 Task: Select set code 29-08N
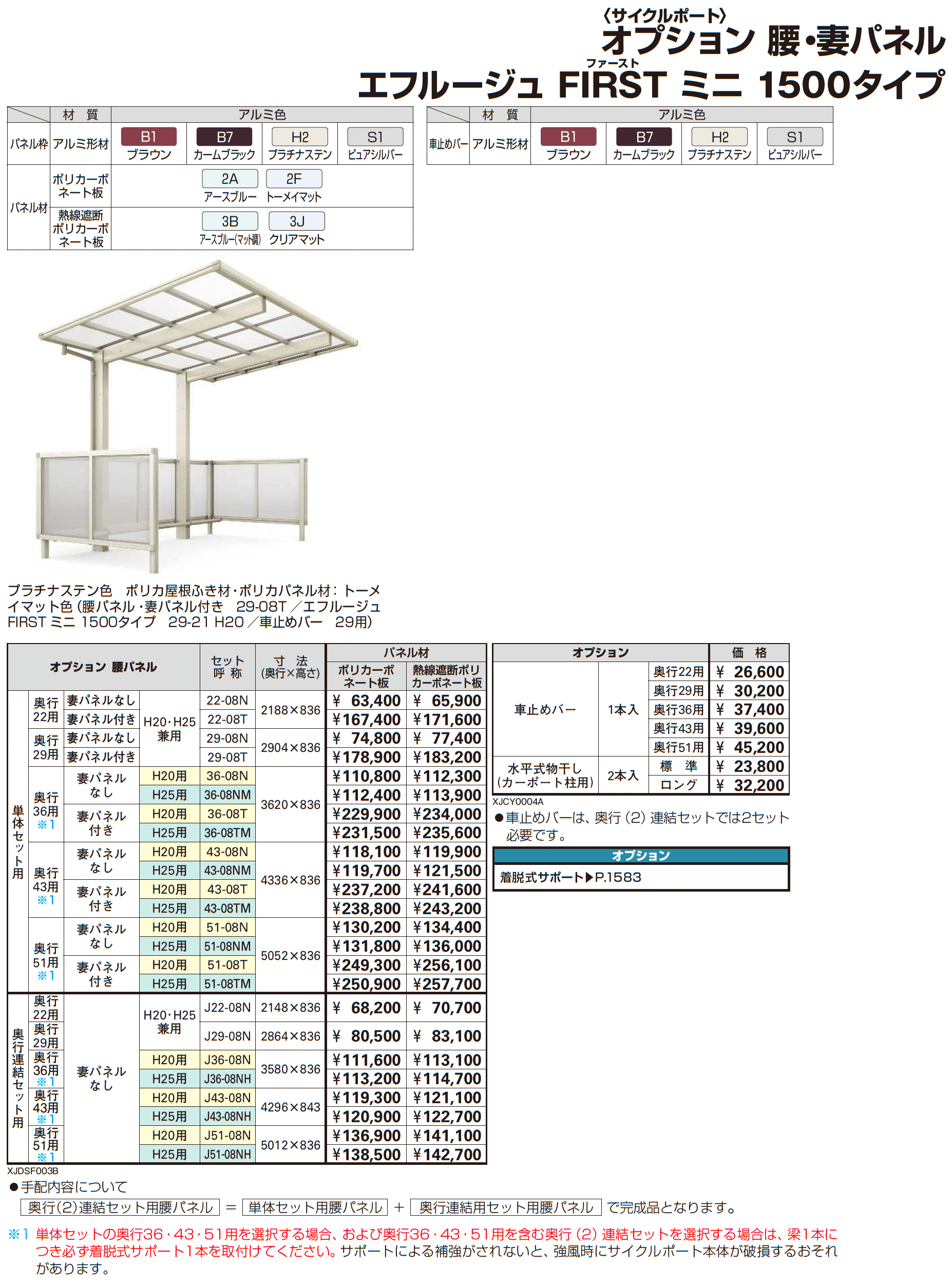click(227, 738)
